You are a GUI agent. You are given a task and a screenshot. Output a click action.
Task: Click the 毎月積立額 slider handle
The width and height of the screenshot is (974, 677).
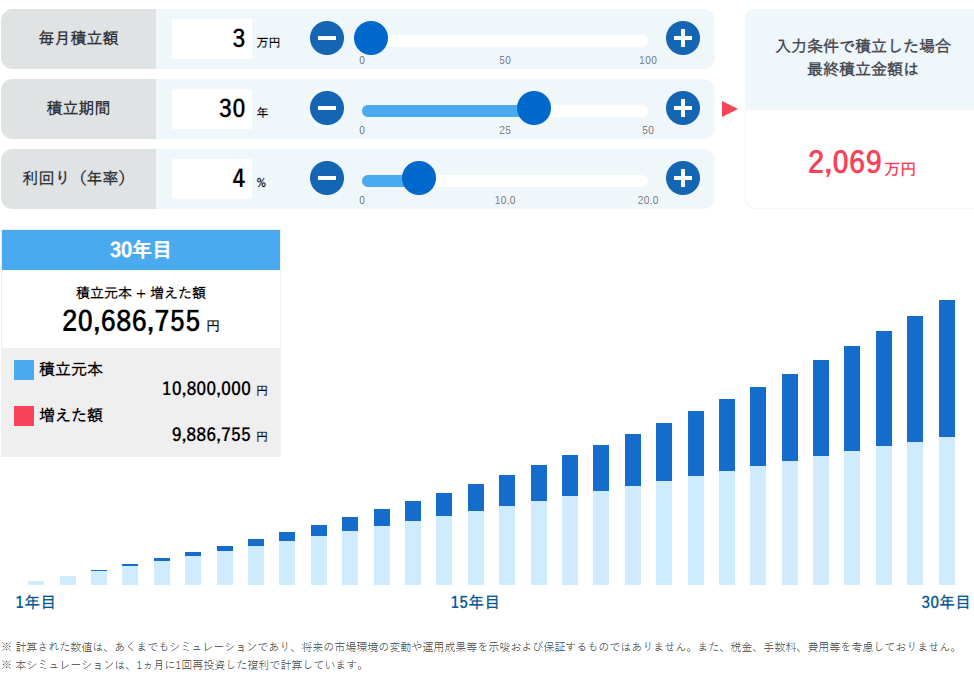click(370, 39)
